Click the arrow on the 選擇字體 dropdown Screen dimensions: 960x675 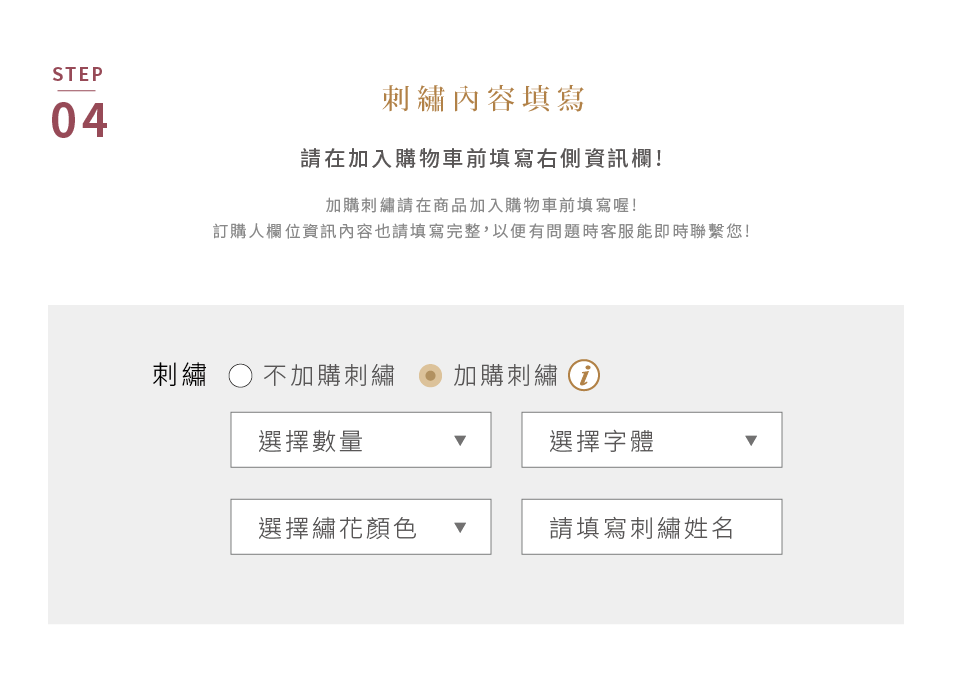(751, 440)
